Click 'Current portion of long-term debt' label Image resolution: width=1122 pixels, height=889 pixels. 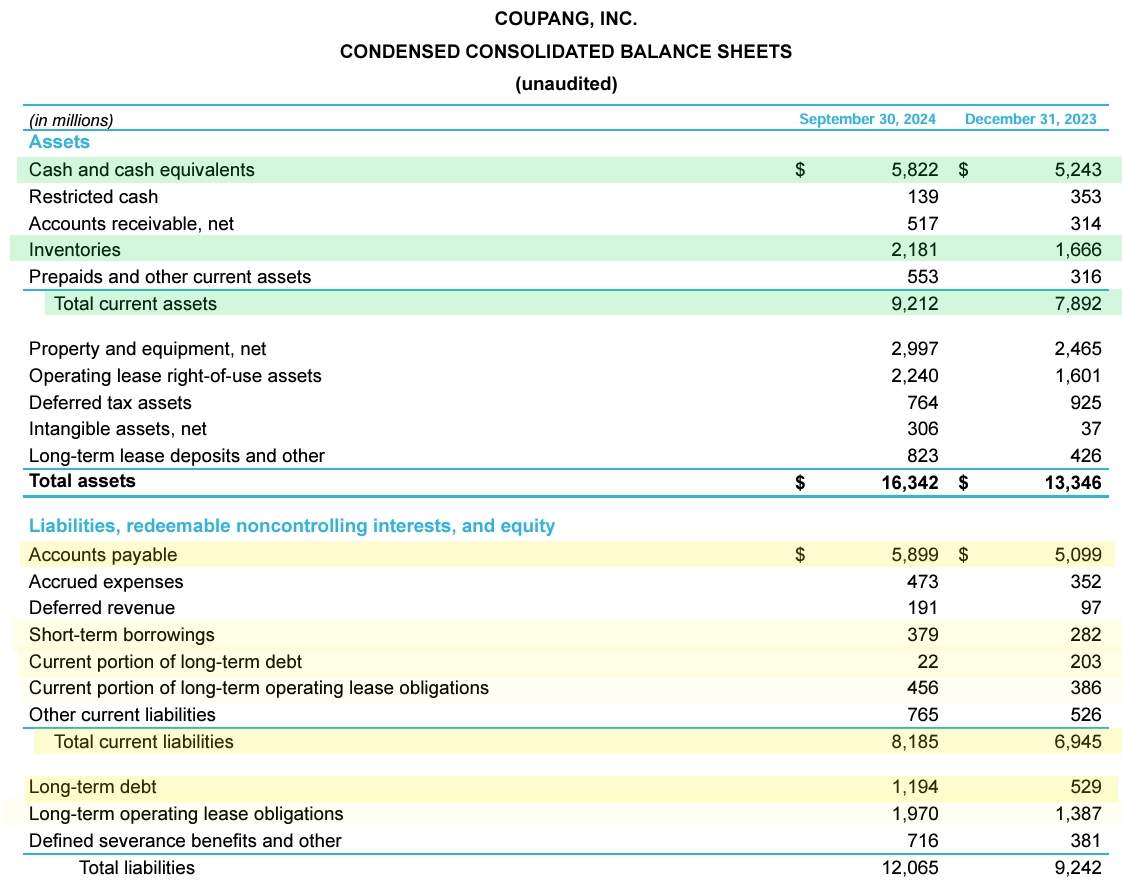(165, 662)
